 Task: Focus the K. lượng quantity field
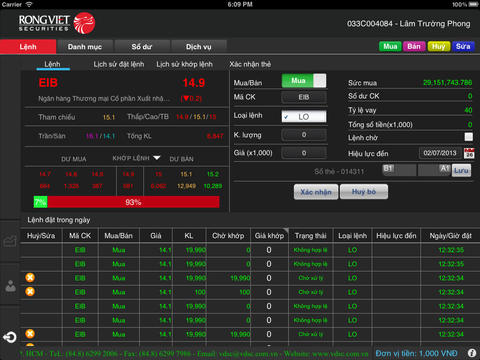click(304, 135)
